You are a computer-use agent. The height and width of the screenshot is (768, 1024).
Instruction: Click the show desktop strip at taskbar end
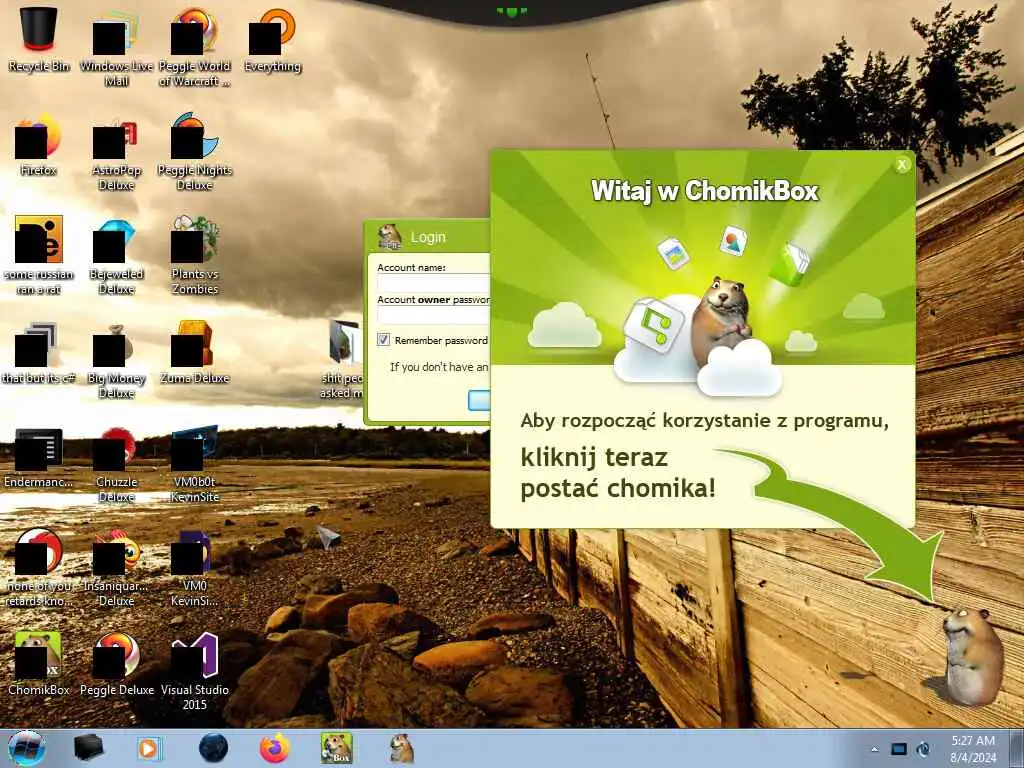(x=1016, y=748)
